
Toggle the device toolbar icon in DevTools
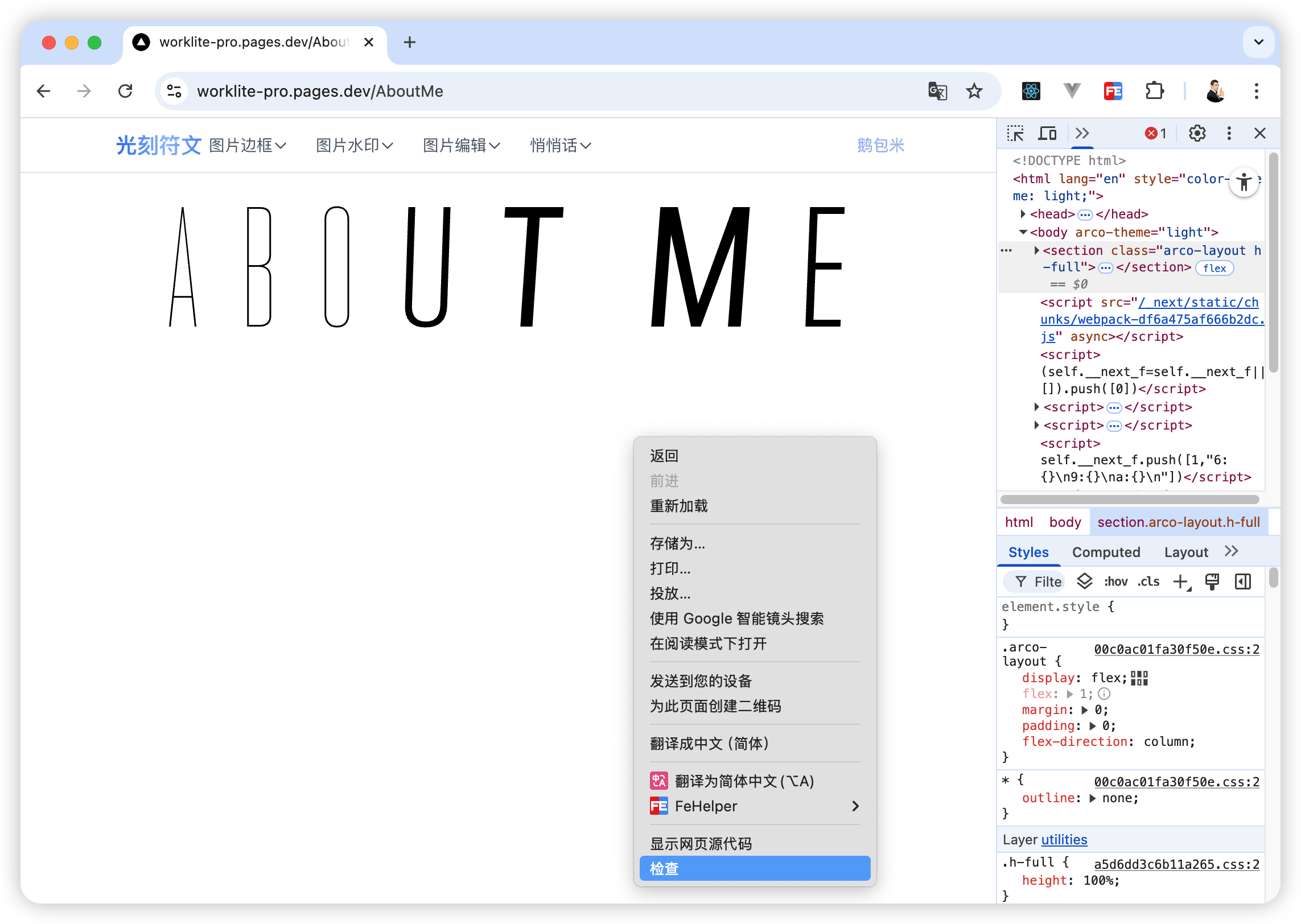tap(1047, 133)
